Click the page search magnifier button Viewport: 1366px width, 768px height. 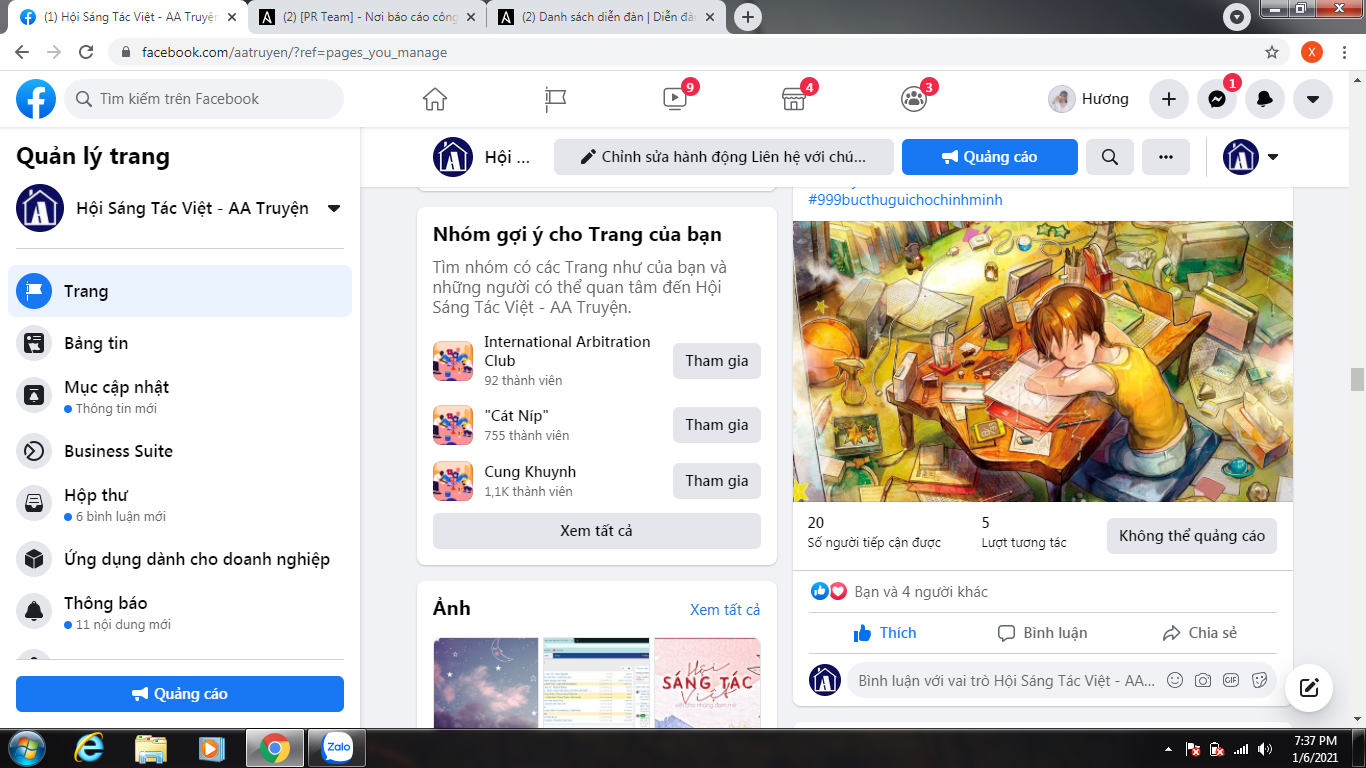tap(1110, 157)
